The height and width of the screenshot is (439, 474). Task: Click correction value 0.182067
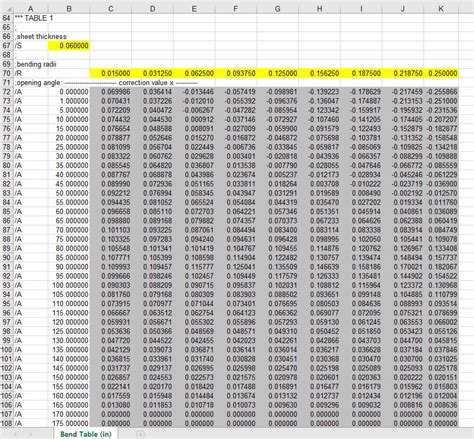coord(441,267)
